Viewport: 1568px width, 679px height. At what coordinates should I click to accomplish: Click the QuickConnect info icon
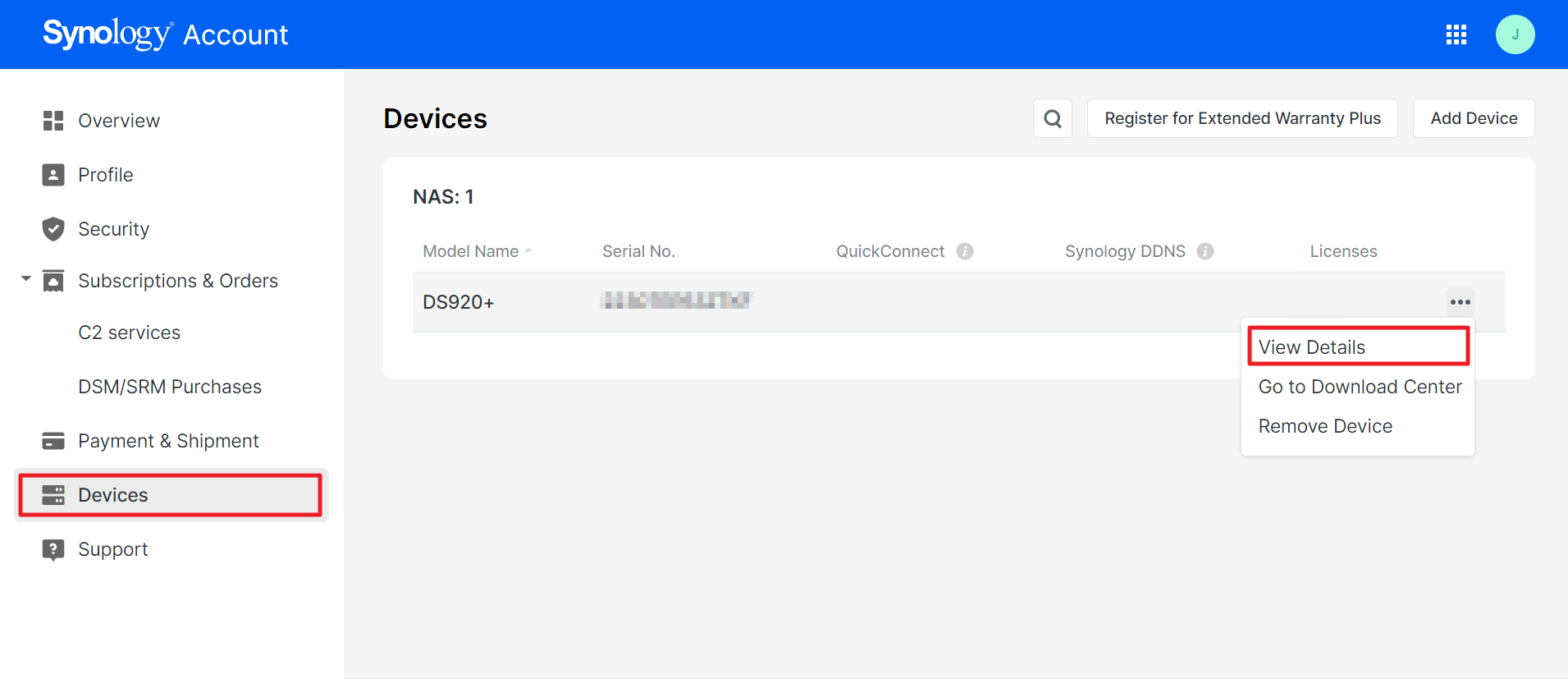[965, 251]
